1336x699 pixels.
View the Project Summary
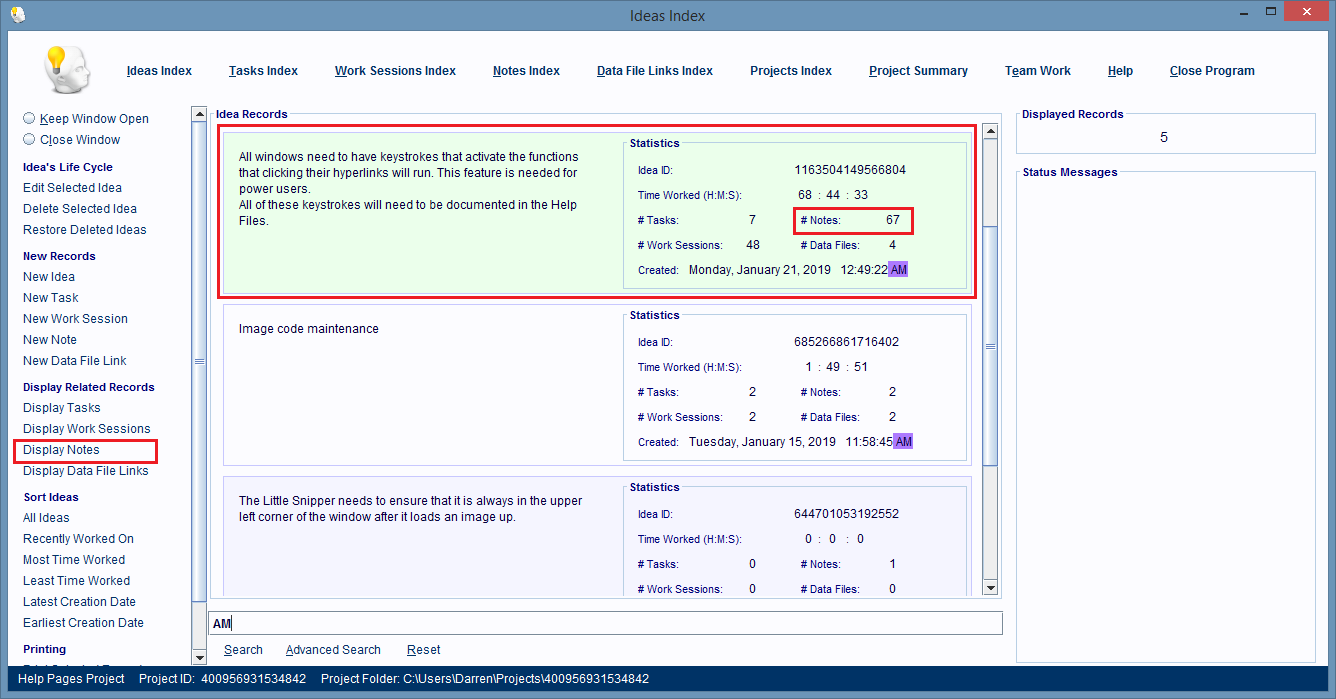pos(918,71)
